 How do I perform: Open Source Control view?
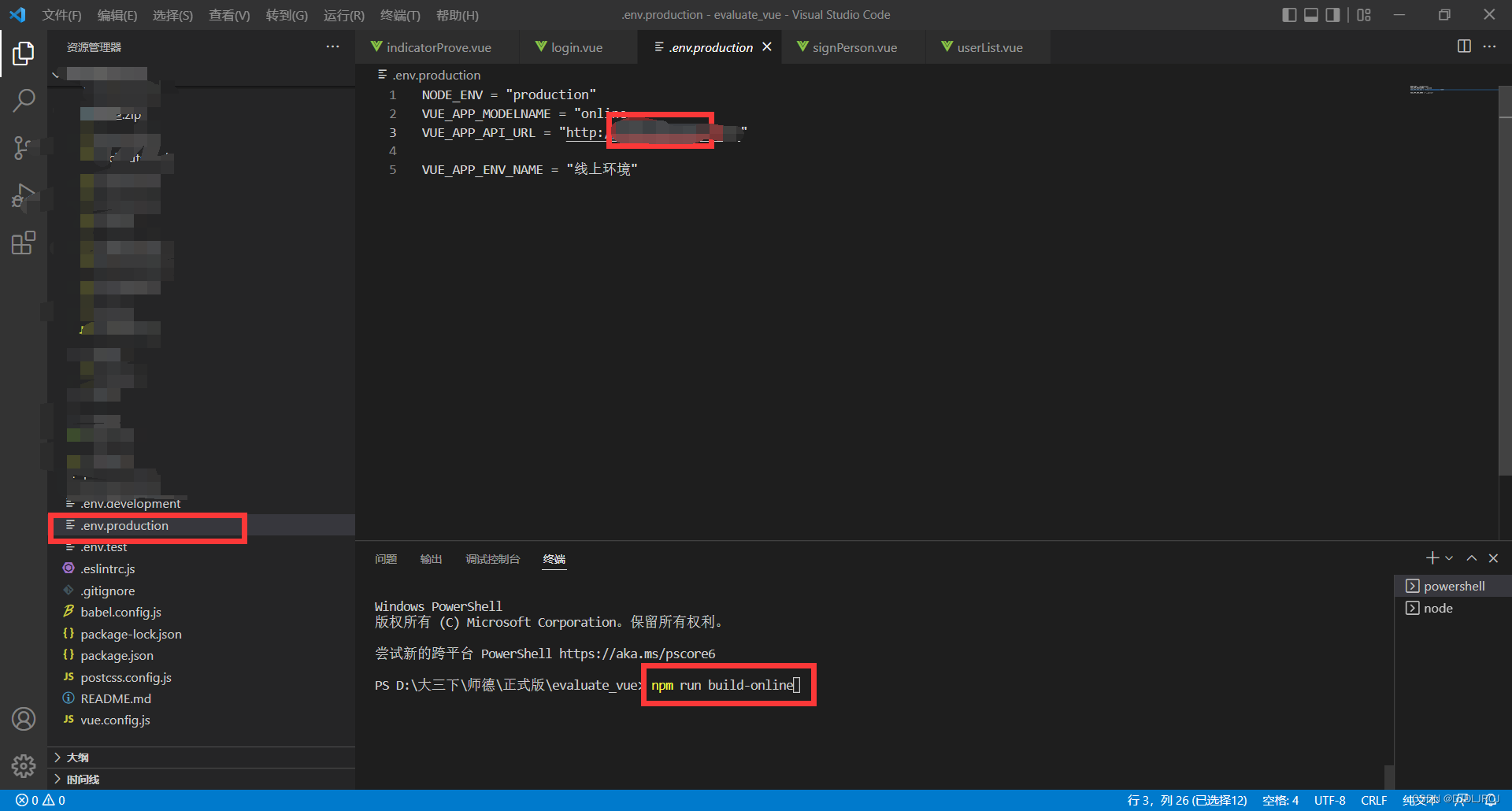coord(24,148)
